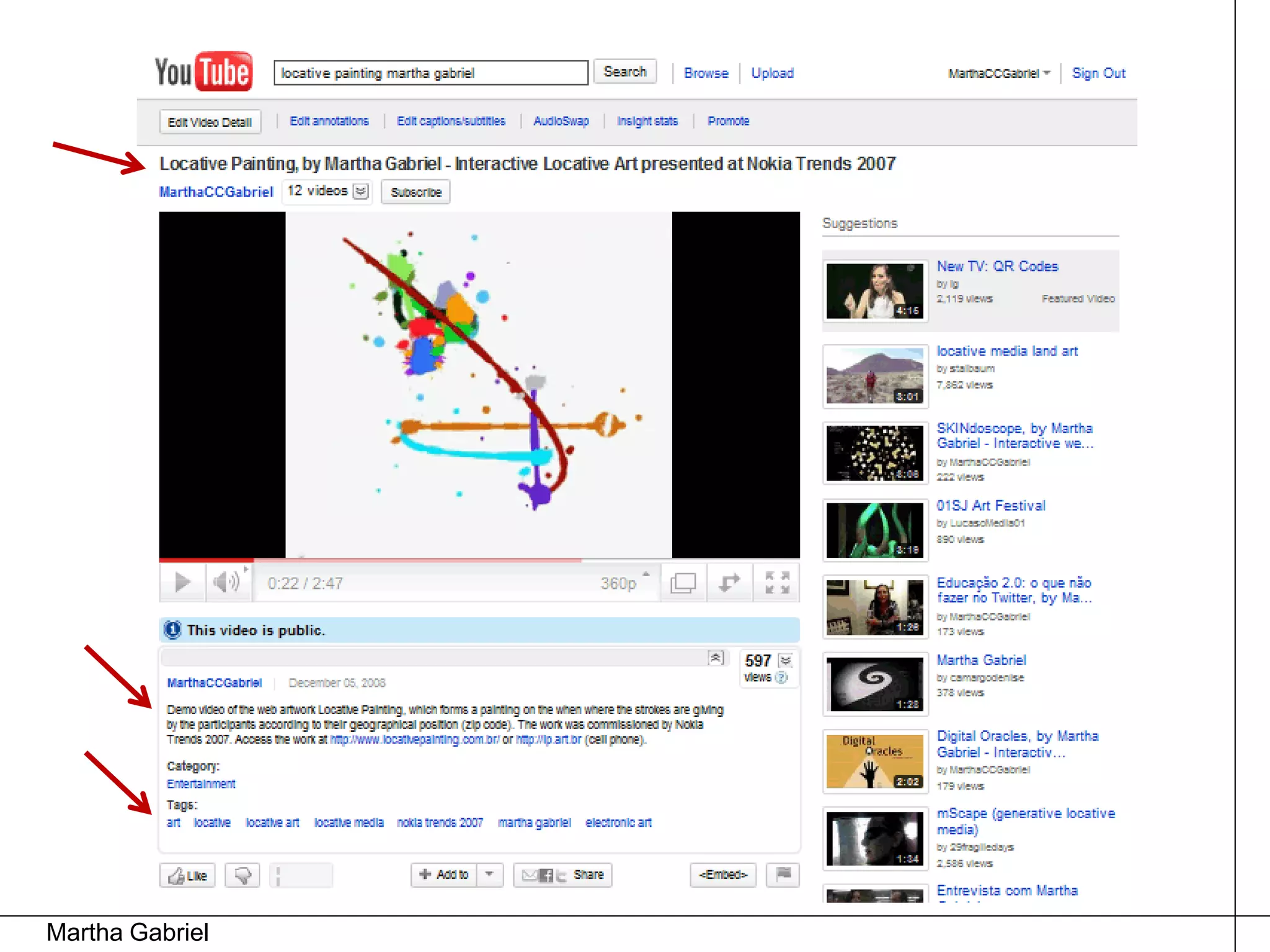Switch video to fullscreen mode
Image resolution: width=1270 pixels, height=952 pixels.
tap(777, 583)
